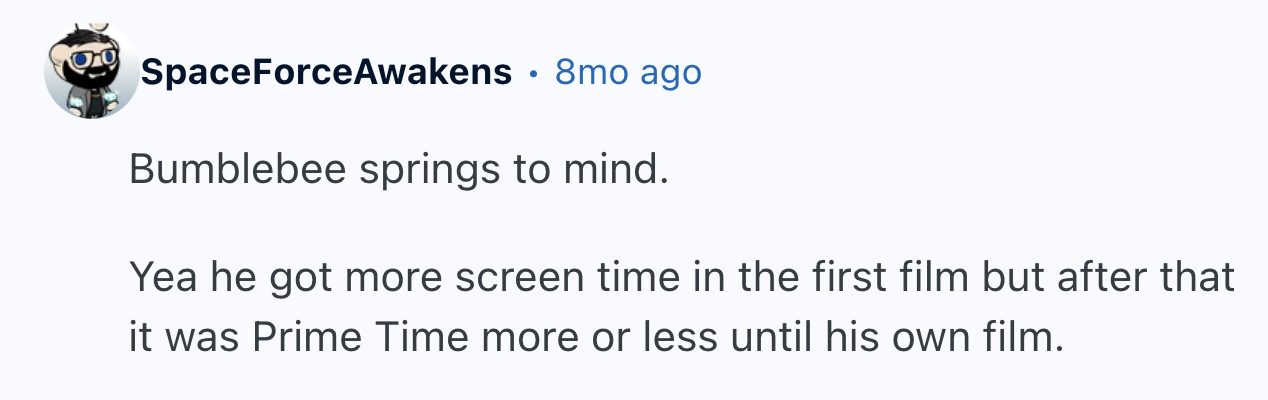Click the "8mo ago" timestamp link
Viewport: 1268px width, 400px height.
(x=628, y=72)
